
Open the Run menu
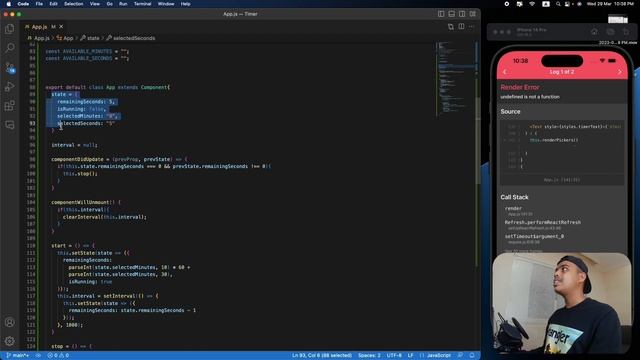coord(123,4)
